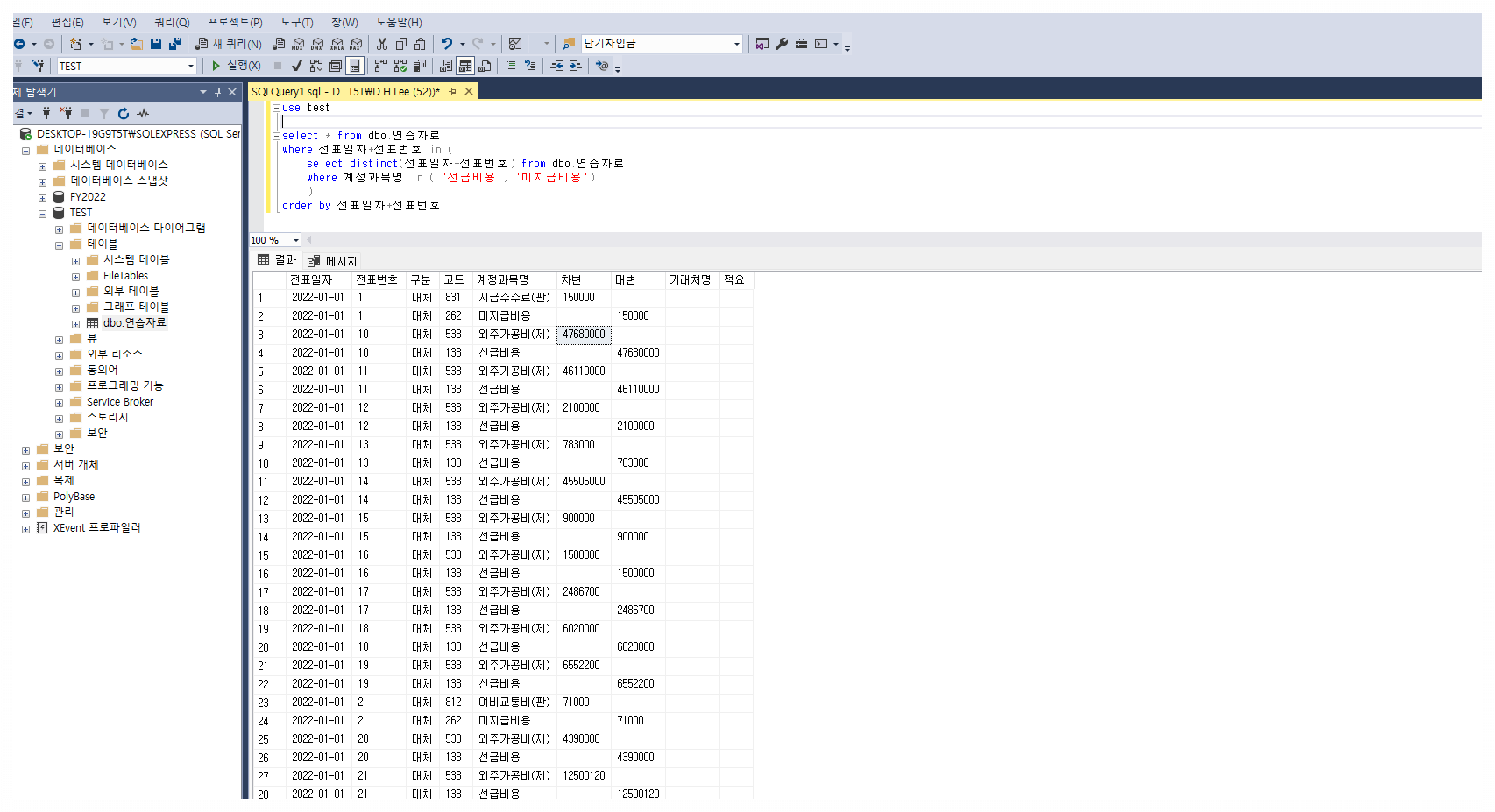The image size is (1495, 812).
Task: Collapse the 테이블 folder node
Action: click(59, 245)
